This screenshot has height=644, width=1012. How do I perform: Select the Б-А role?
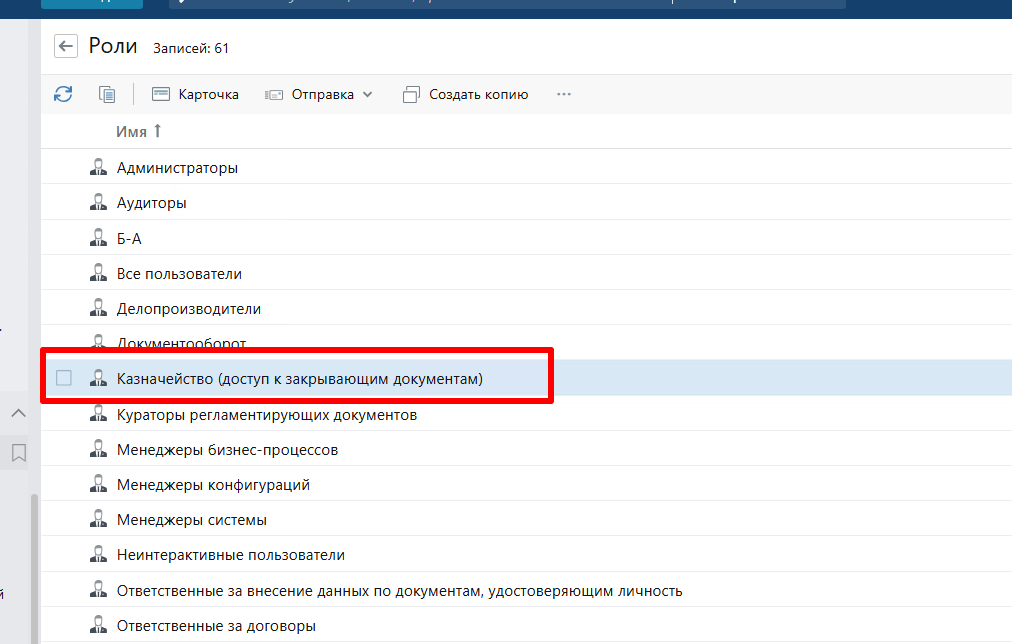[130, 238]
